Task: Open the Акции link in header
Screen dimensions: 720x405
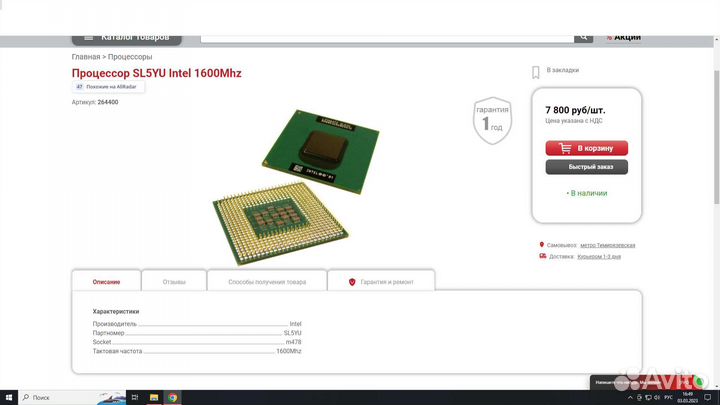Action: 624,38
